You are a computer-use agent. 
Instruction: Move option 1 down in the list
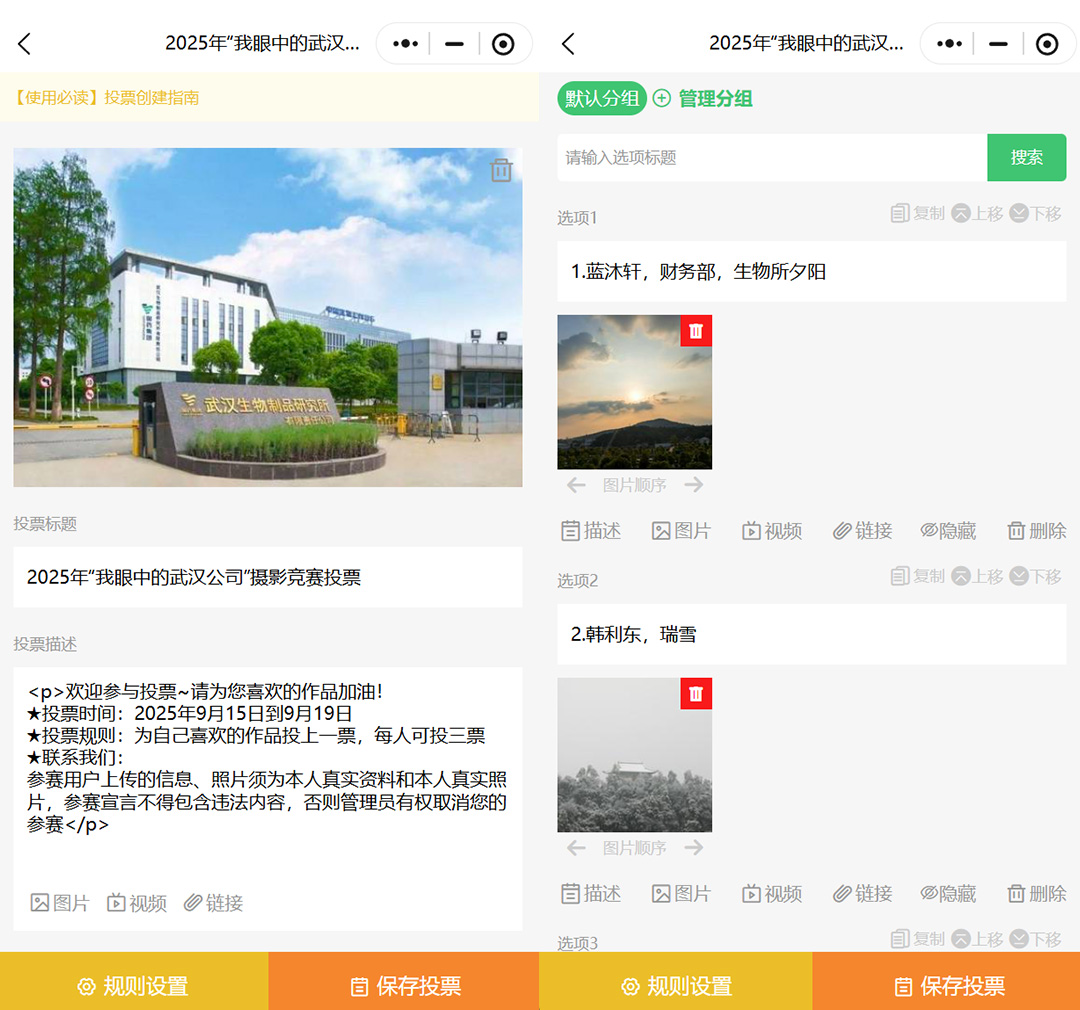click(x=1036, y=213)
